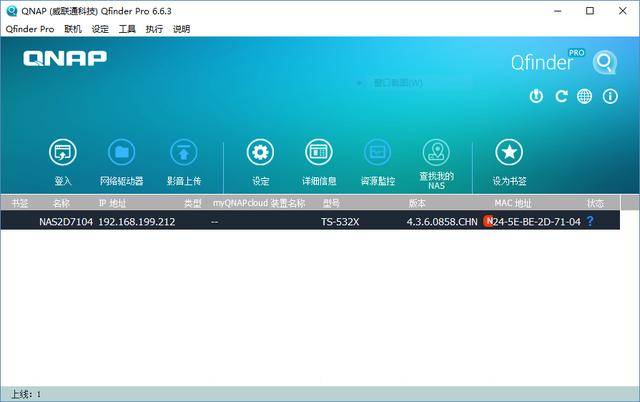Image resolution: width=640 pixels, height=402 pixels.
Task: Sort by myQNAPcloud 装置名称 column header
Action: click(259, 203)
